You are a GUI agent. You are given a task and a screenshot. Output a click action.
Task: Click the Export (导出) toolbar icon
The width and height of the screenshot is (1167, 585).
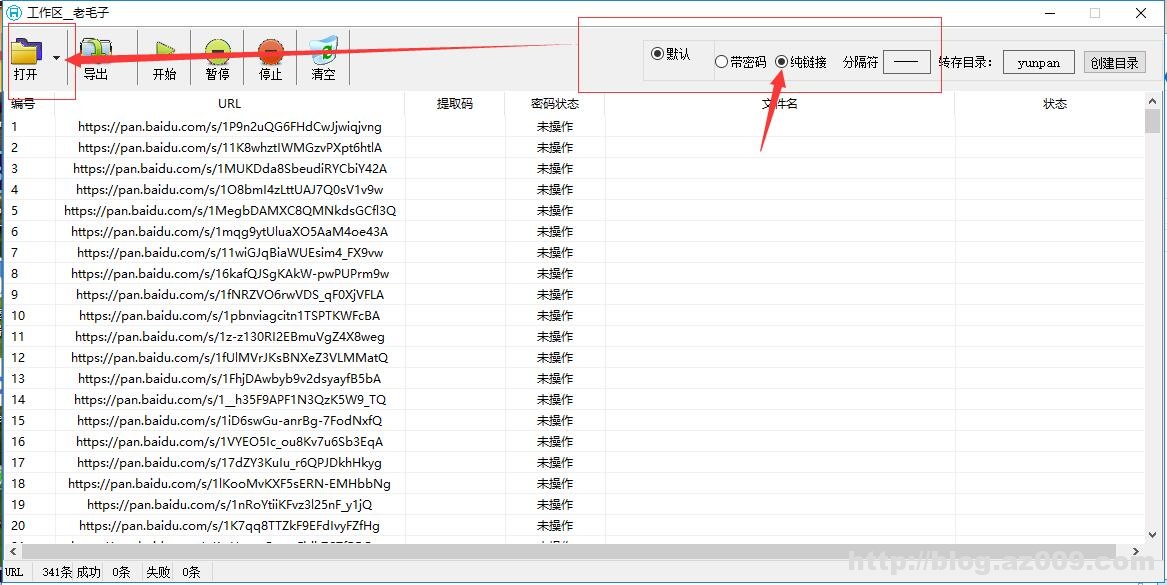click(96, 50)
